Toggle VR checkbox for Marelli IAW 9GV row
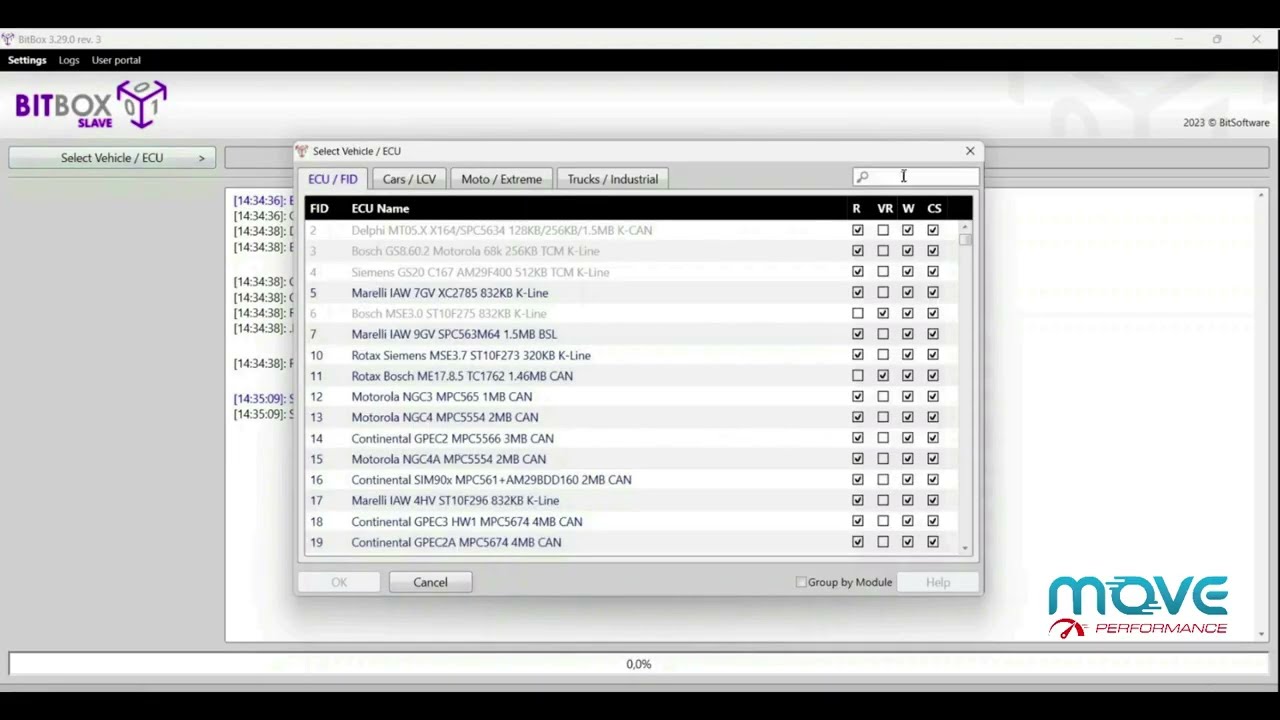Screen dimensions: 1280x720 coord(883,334)
